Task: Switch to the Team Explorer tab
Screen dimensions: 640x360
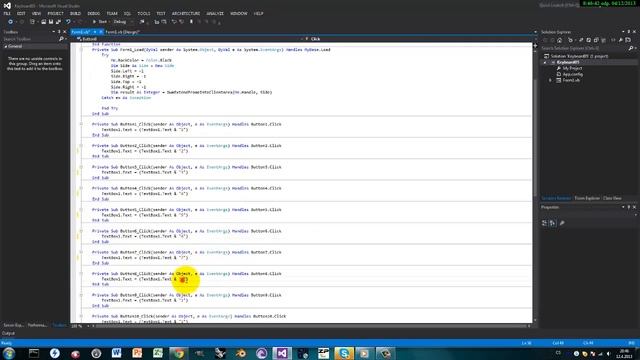Action: pyautogui.click(x=587, y=198)
